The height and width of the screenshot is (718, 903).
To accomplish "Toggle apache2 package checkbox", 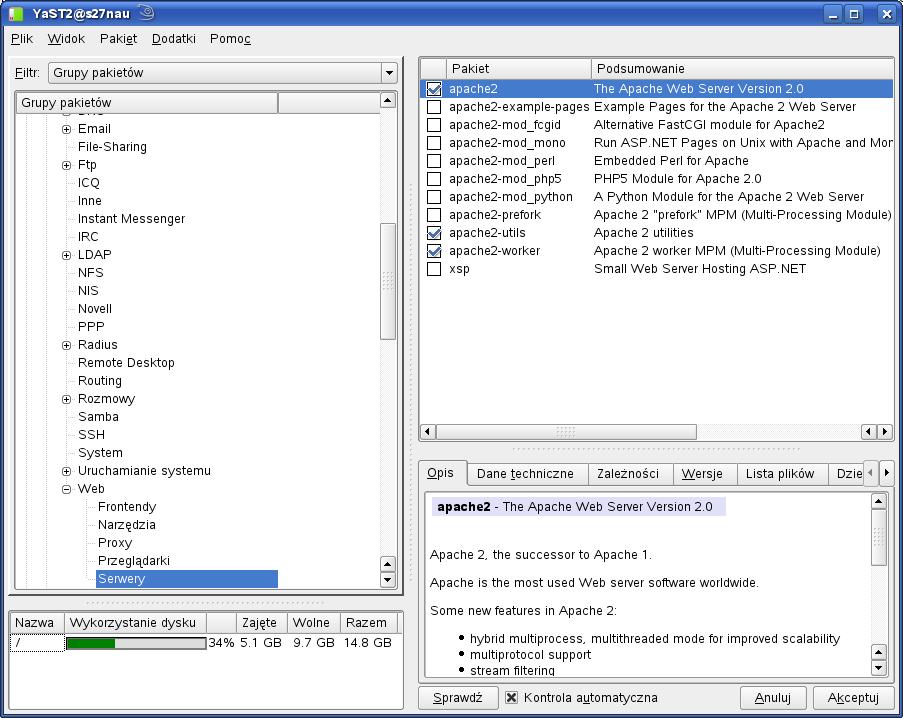I will 434,89.
